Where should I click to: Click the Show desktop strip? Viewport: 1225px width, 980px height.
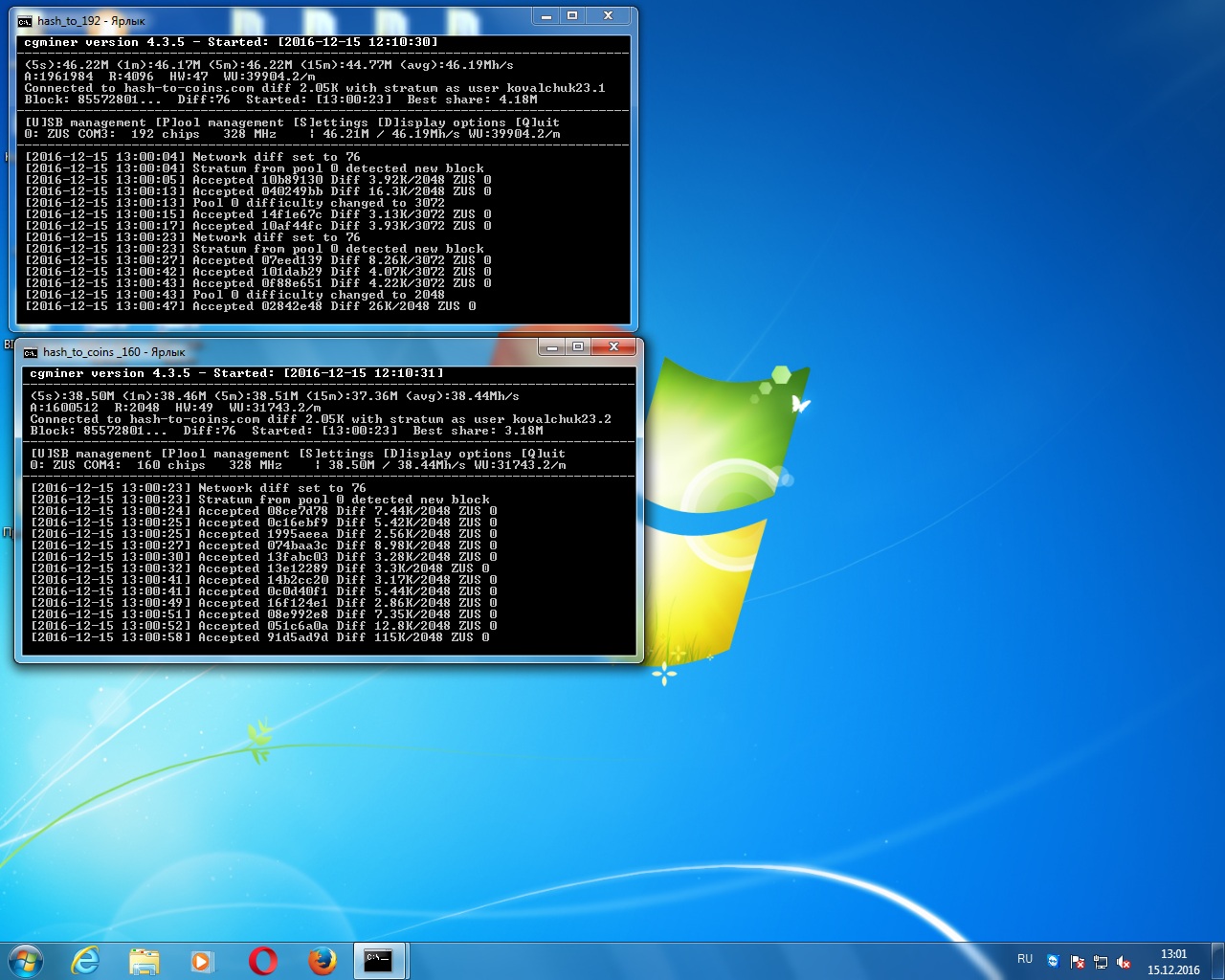[1218, 961]
